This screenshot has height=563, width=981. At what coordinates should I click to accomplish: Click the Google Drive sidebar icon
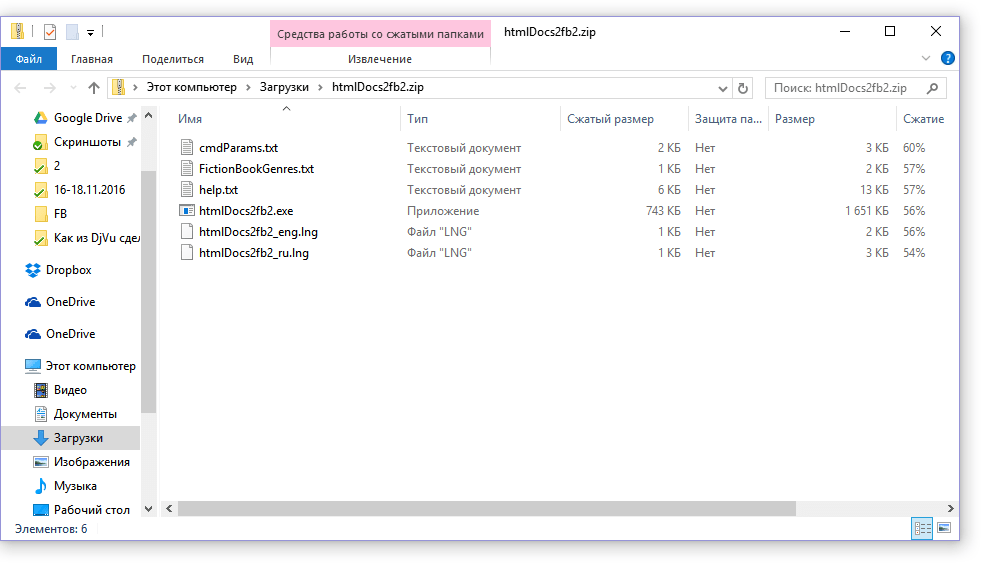coord(41,118)
